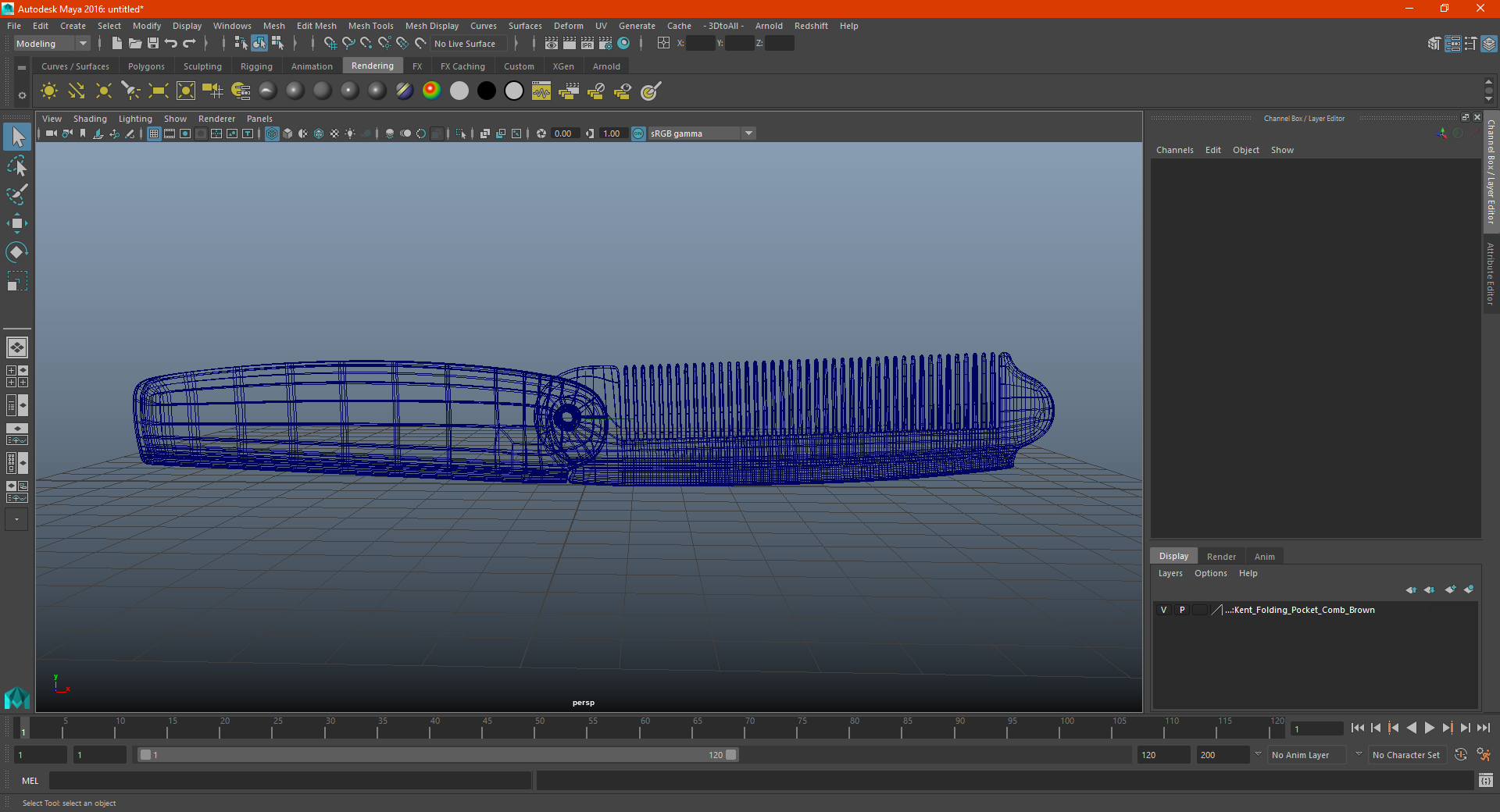Activate the Paint selection tool
This screenshot has height=812, width=1500.
17,194
